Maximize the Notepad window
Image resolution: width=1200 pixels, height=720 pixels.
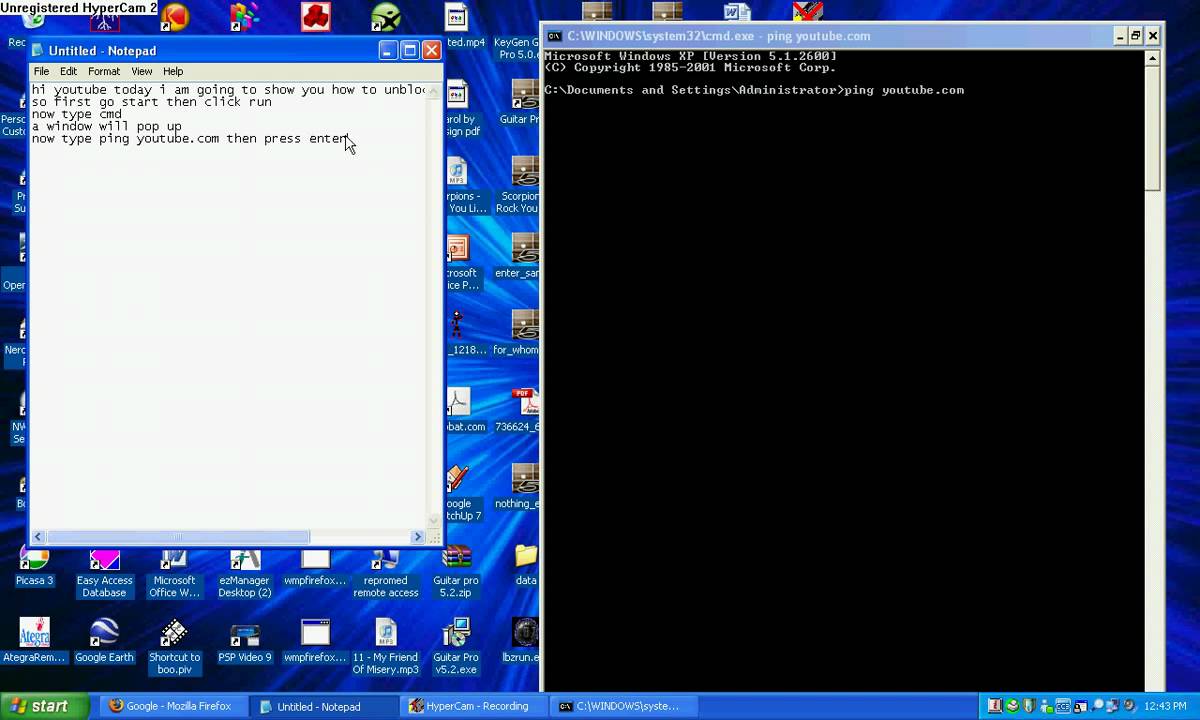[410, 50]
